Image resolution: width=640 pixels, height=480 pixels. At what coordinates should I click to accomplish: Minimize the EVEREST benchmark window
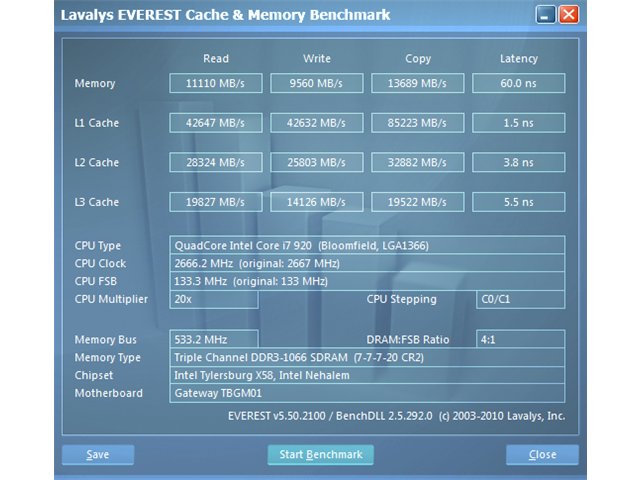click(545, 15)
